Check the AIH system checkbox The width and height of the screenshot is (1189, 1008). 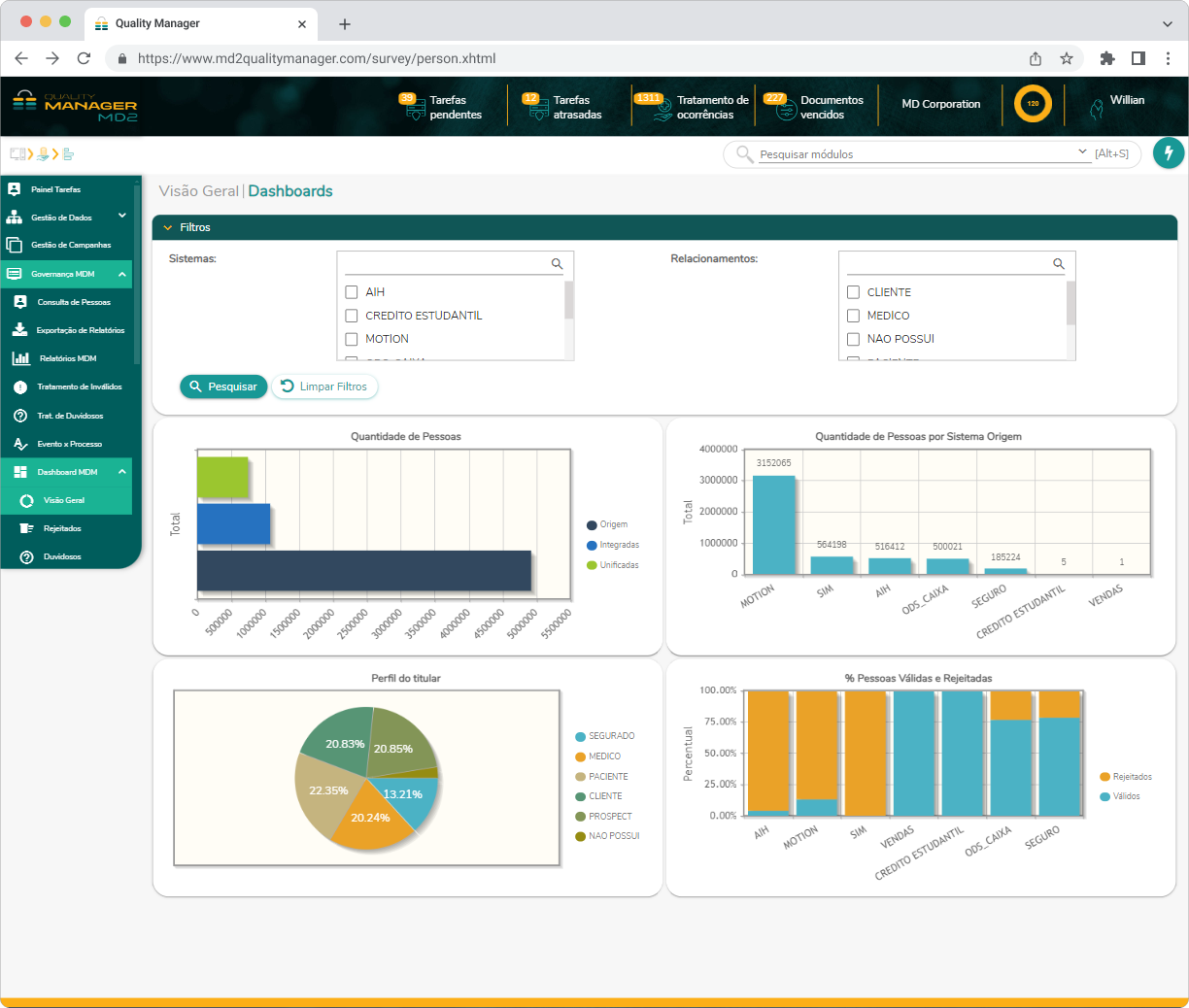352,292
